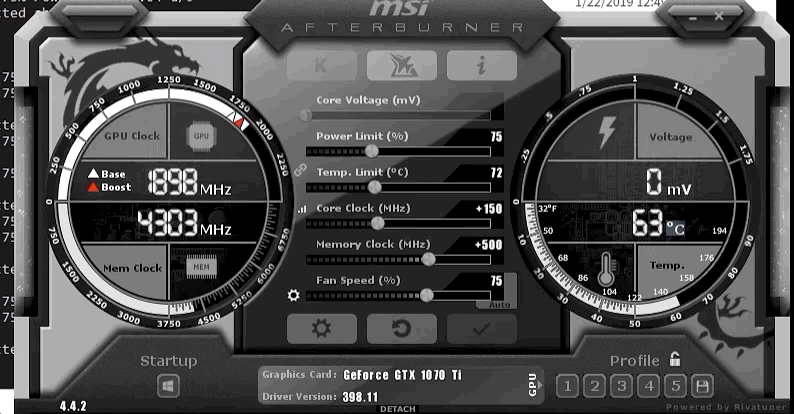Apply settings with the checkmark button
This screenshot has width=794, height=414.
pos(482,328)
